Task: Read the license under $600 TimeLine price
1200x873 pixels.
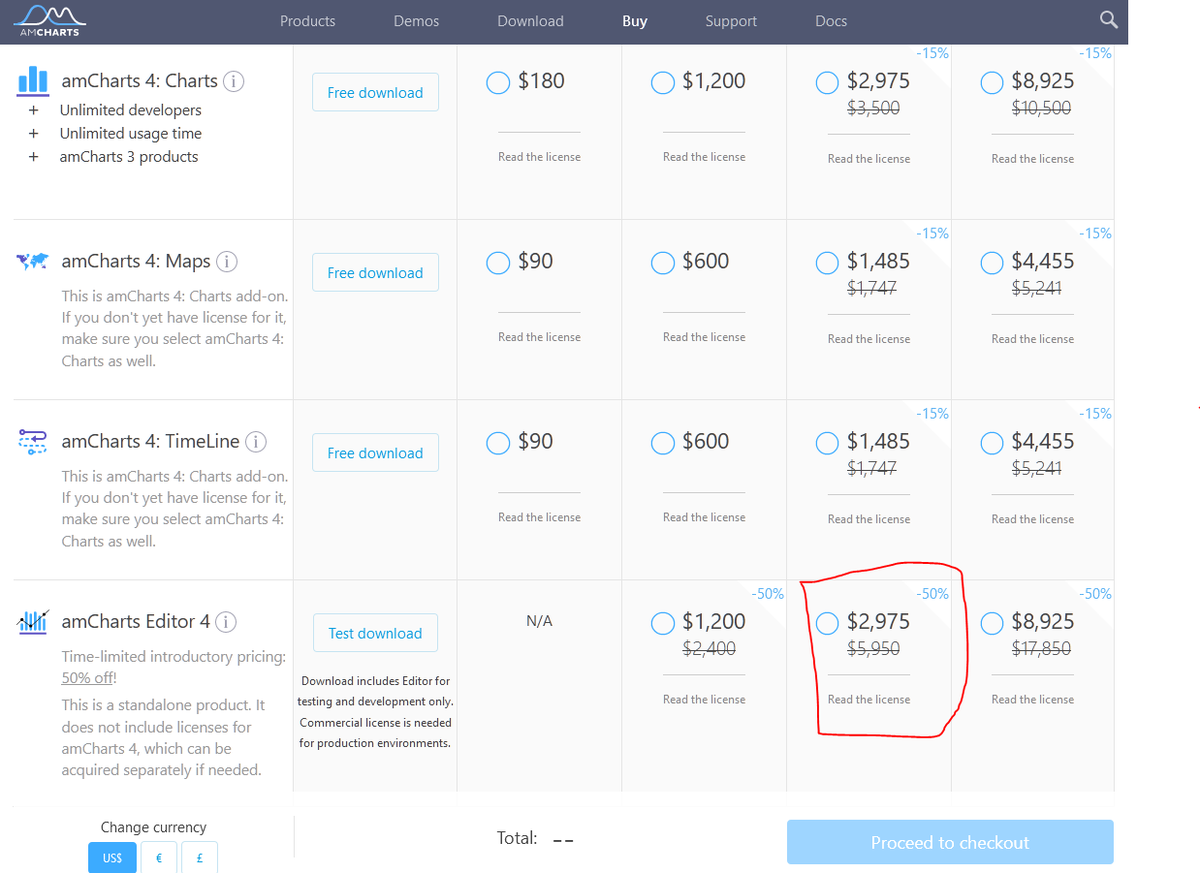Action: point(704,517)
